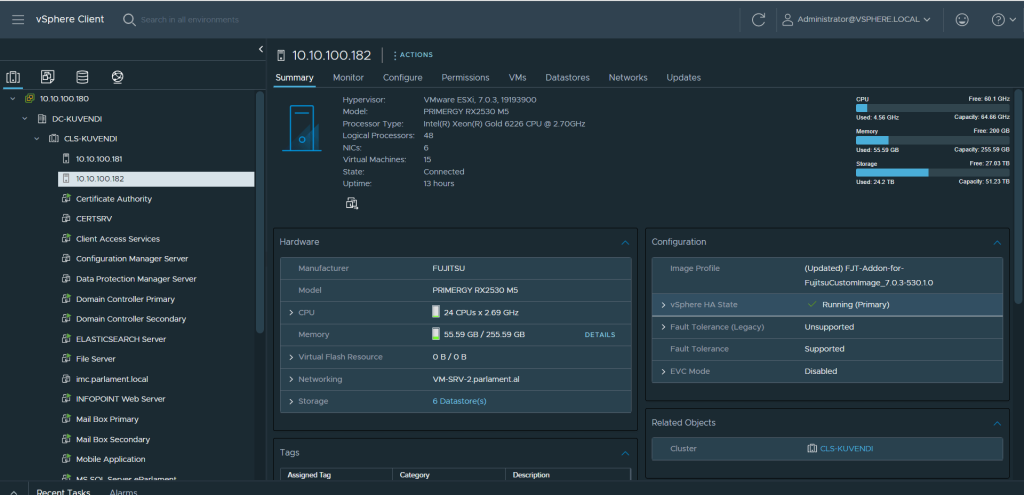Screen dimensions: 1024x495
Task: Expand the CPU row in Hardware
Action: pyautogui.click(x=290, y=313)
